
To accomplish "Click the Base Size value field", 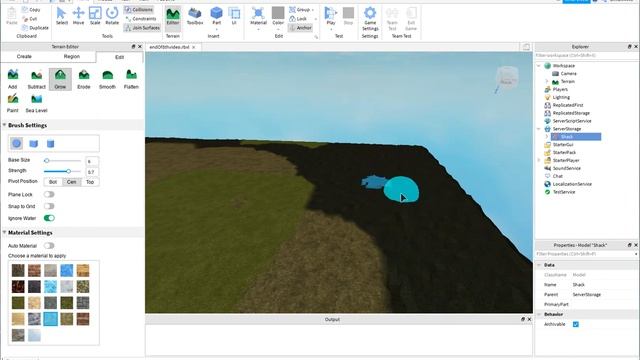I will [x=92, y=161].
